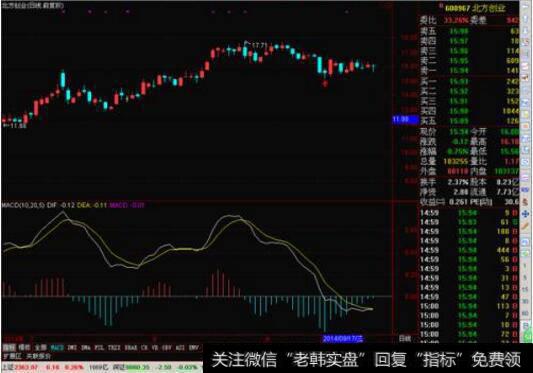The image size is (533, 373).
Task: Select the TRIX indicator tab
Action: pyautogui.click(x=114, y=348)
